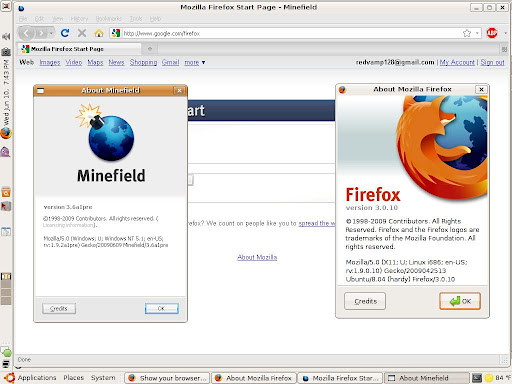Click the Minefield bomb globe logo
Viewport: 512px width, 384px height.
coord(106,132)
